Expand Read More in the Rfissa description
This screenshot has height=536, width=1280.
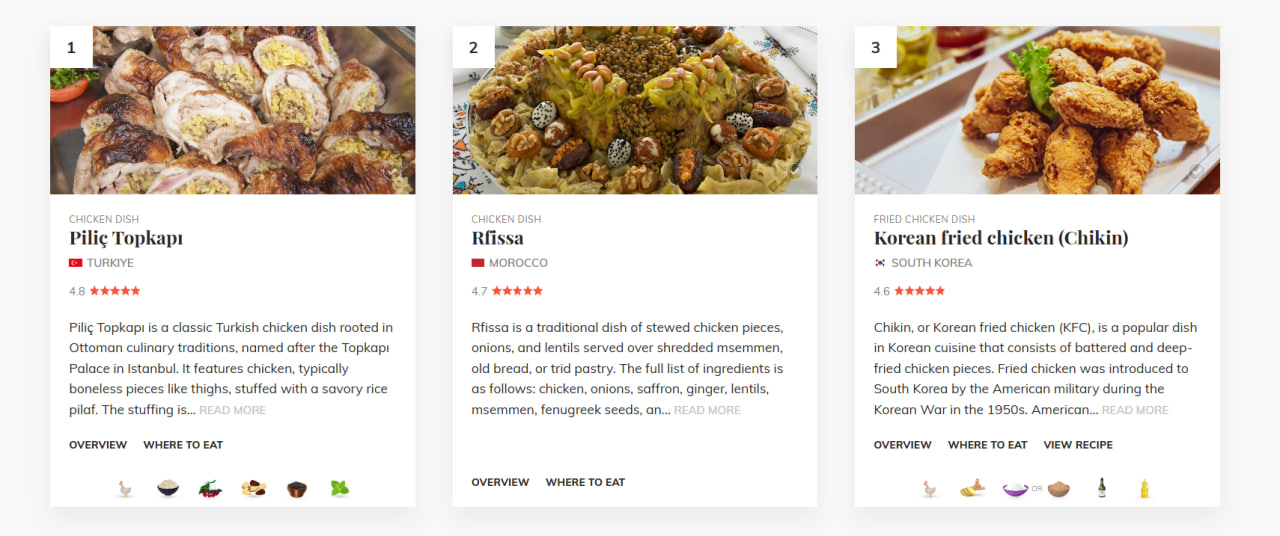tap(707, 410)
